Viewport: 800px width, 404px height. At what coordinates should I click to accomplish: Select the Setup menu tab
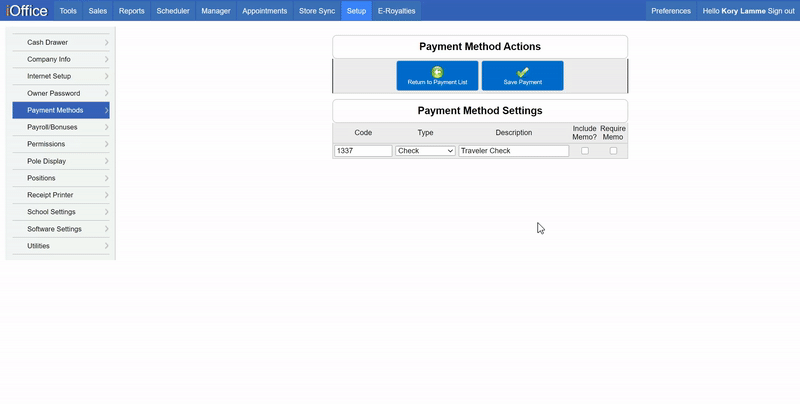click(x=356, y=11)
